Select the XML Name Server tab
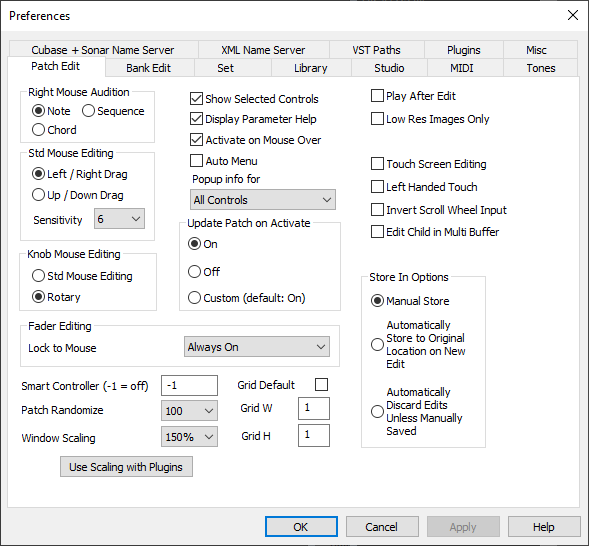This screenshot has width=589, height=546. 263,50
